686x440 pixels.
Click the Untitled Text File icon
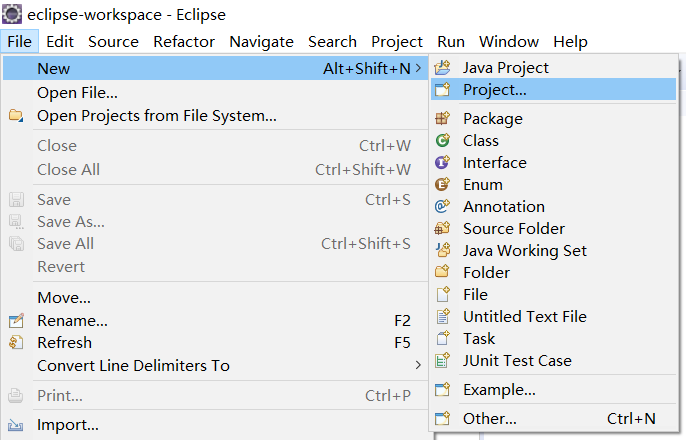tap(443, 316)
